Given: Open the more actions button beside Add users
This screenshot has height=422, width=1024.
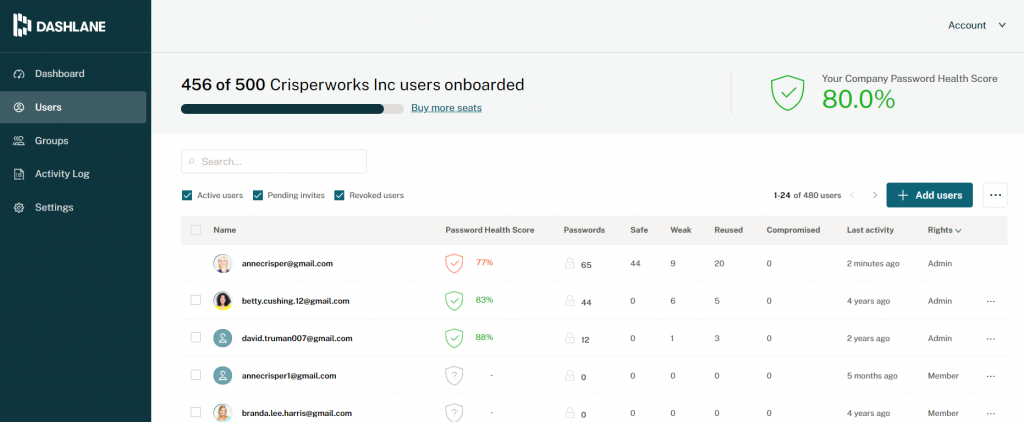Looking at the screenshot, I should pyautogui.click(x=995, y=195).
